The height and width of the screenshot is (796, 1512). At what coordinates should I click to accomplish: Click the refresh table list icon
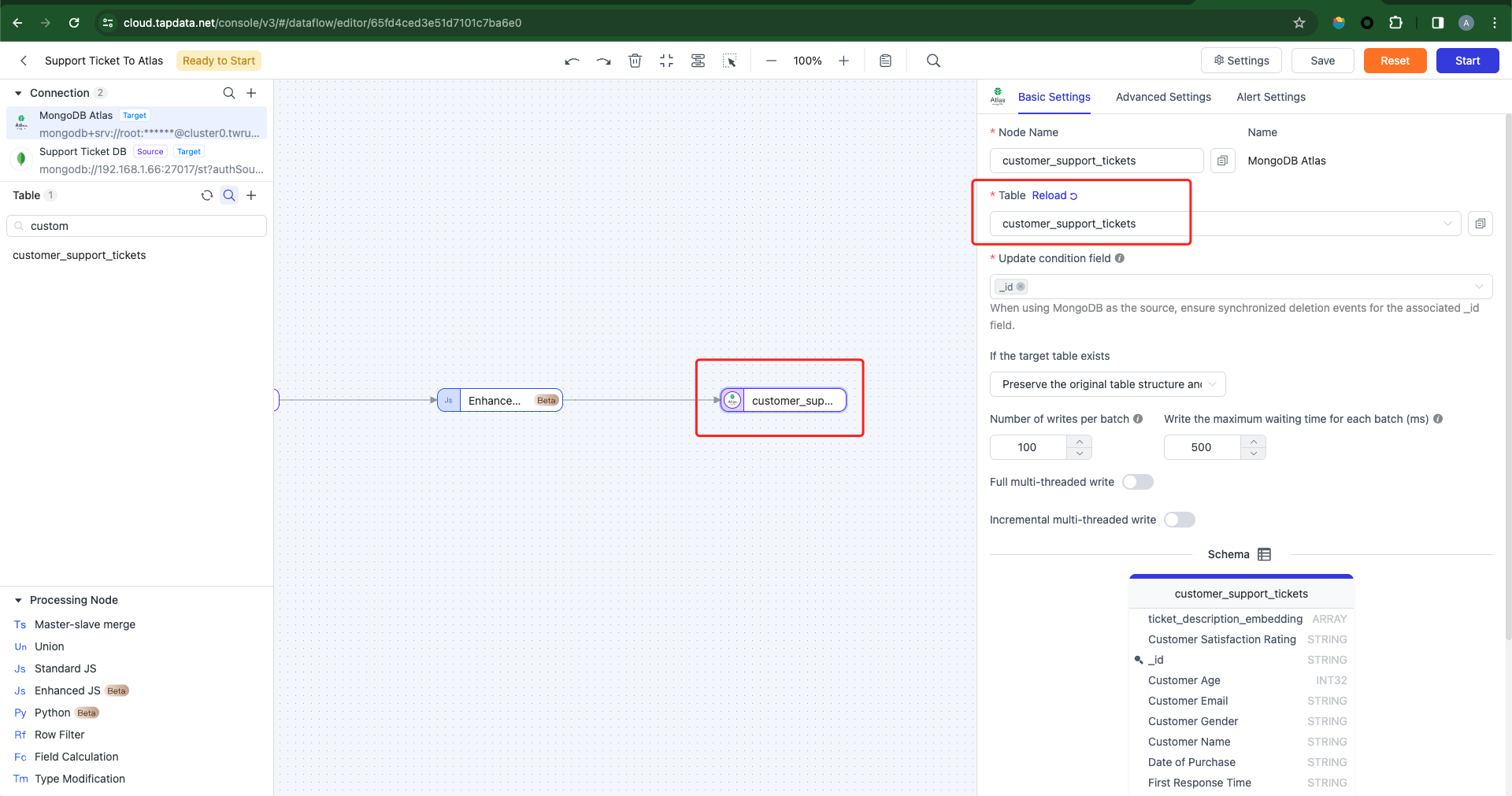coord(207,195)
